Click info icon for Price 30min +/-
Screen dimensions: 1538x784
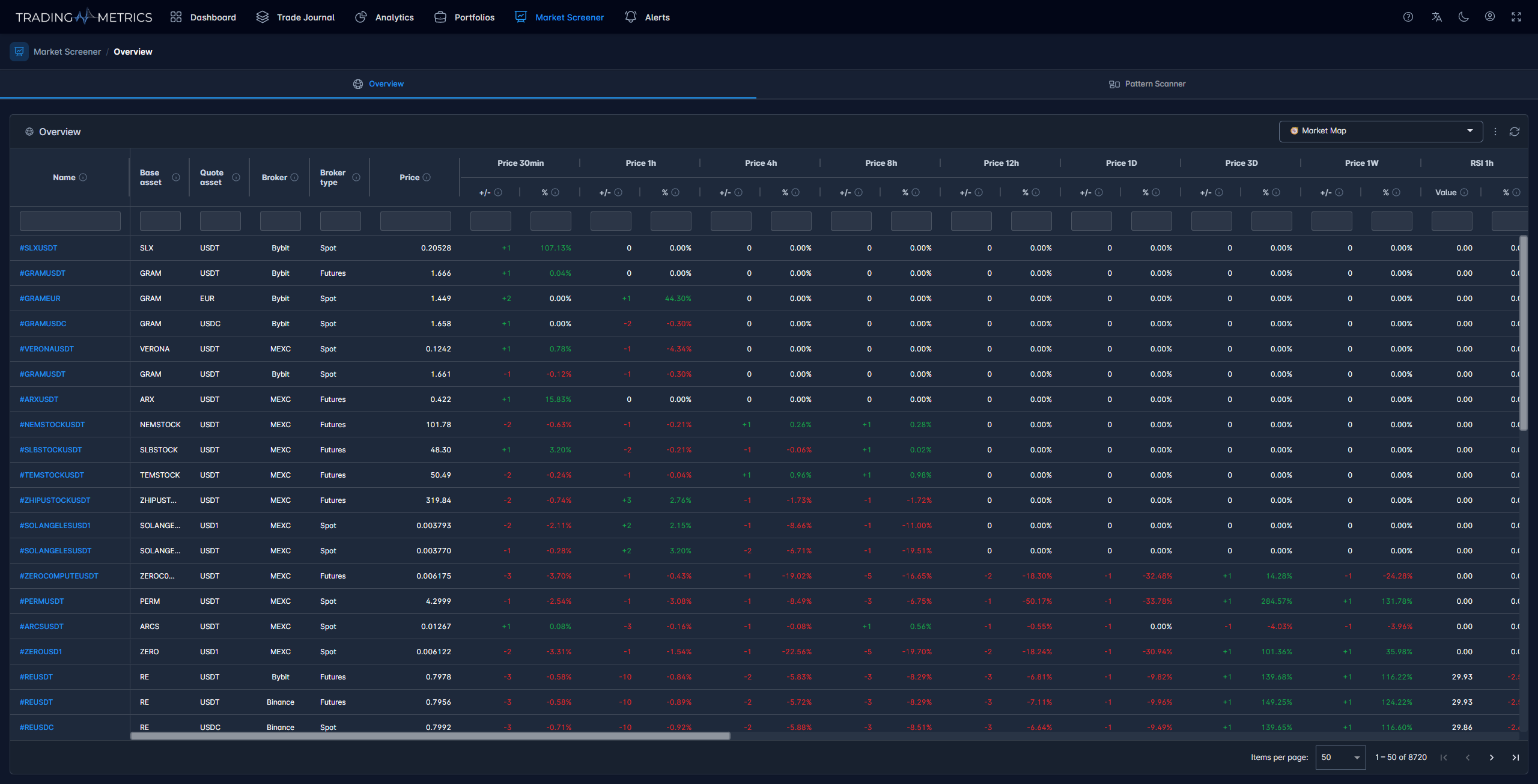click(x=498, y=192)
